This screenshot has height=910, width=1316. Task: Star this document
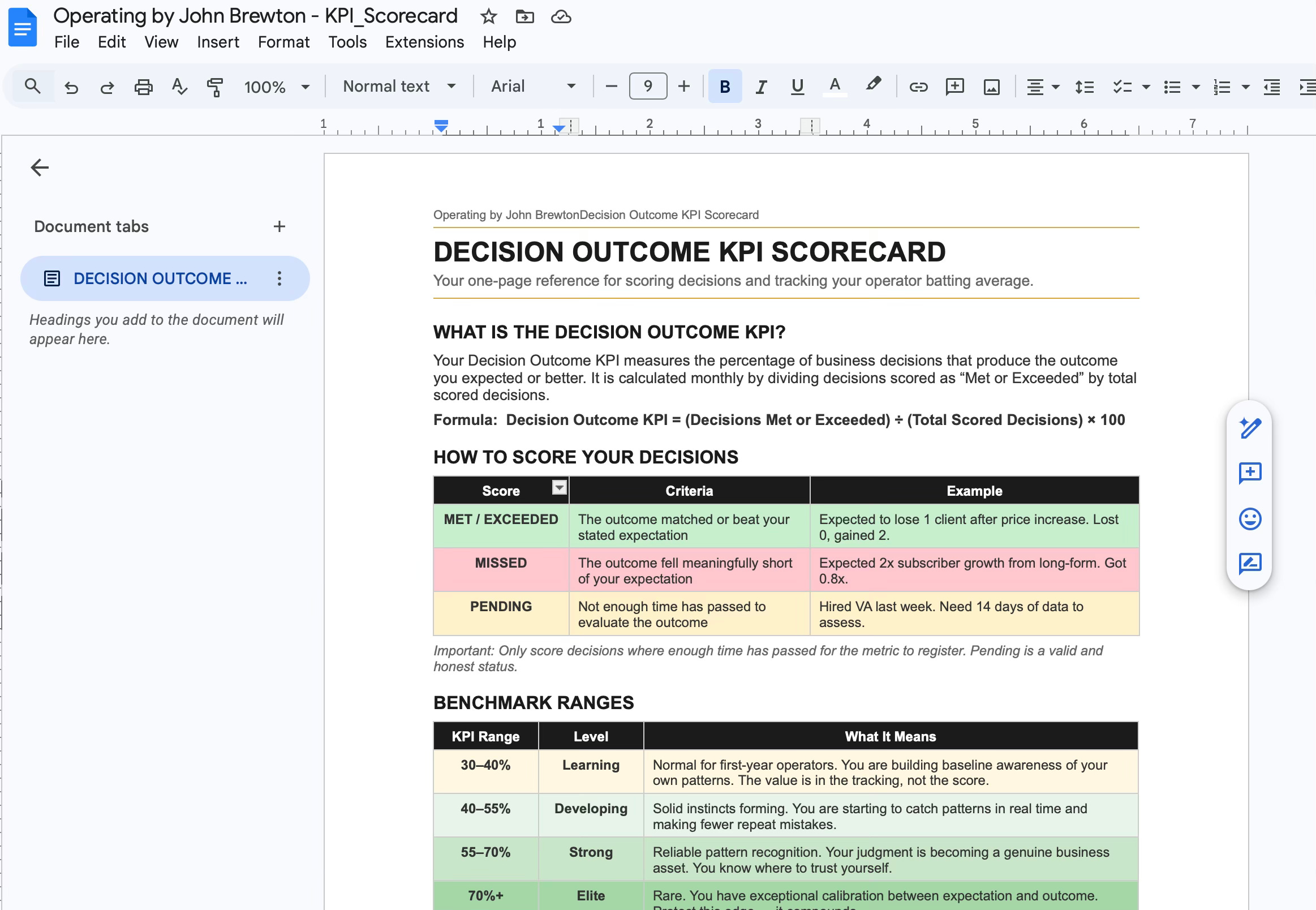click(x=488, y=16)
